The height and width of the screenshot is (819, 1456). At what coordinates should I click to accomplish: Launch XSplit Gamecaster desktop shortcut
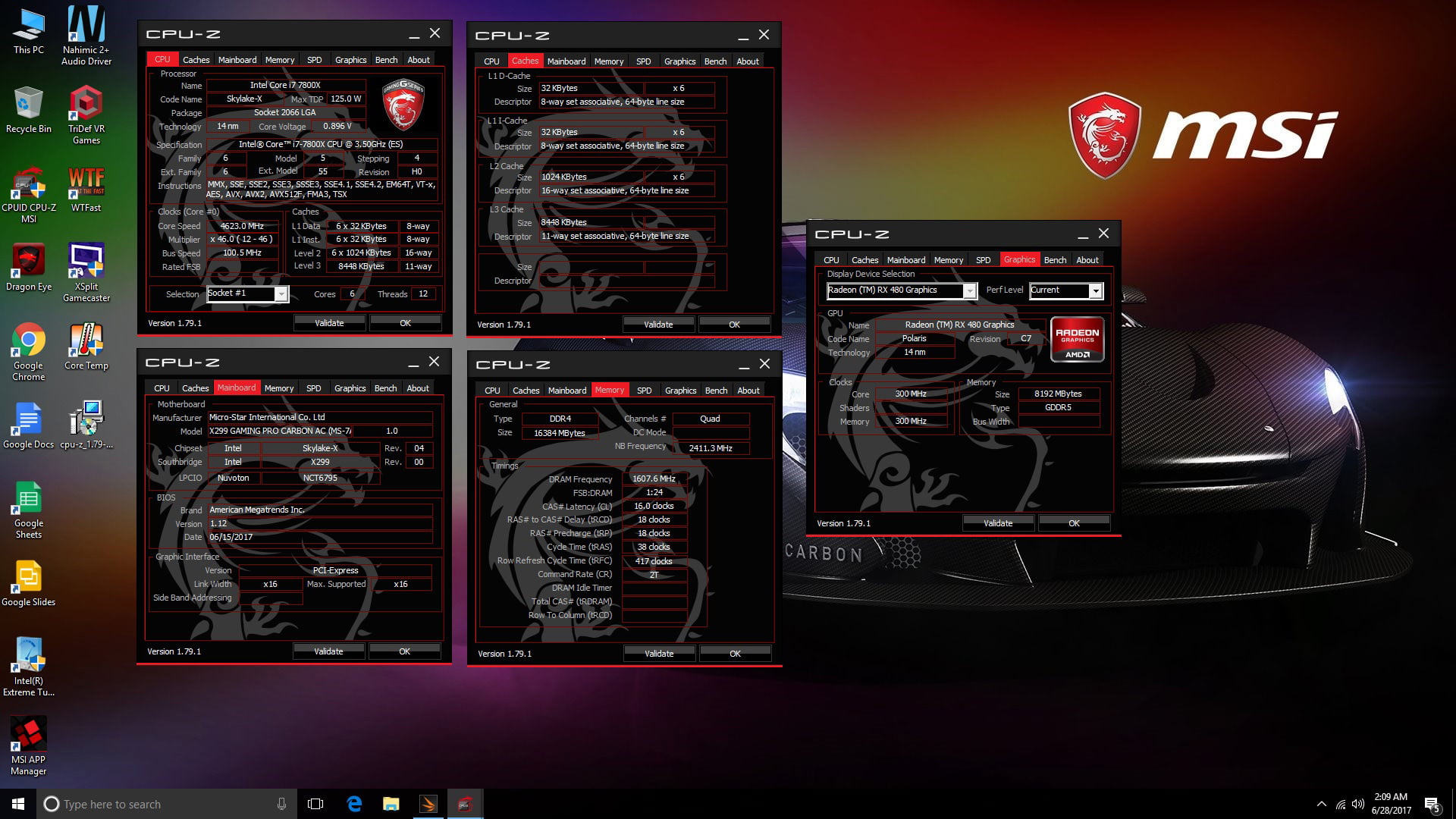click(86, 262)
